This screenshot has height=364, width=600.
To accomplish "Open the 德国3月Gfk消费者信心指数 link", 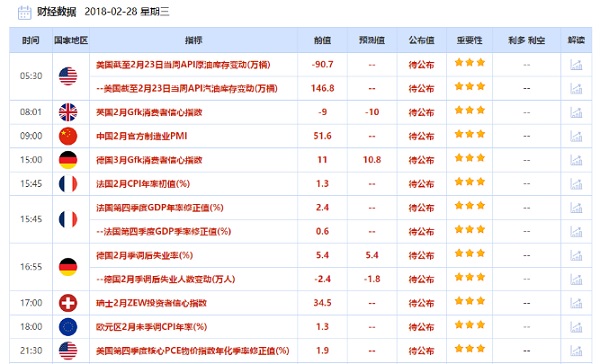I will point(149,160).
